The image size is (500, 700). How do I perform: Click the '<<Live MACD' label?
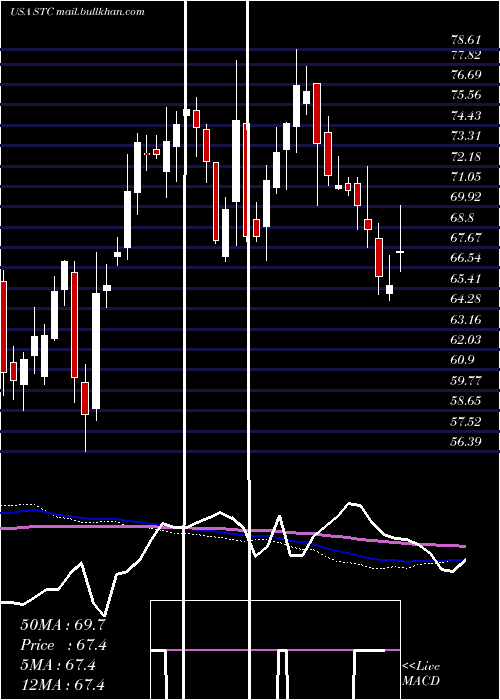pos(421,673)
